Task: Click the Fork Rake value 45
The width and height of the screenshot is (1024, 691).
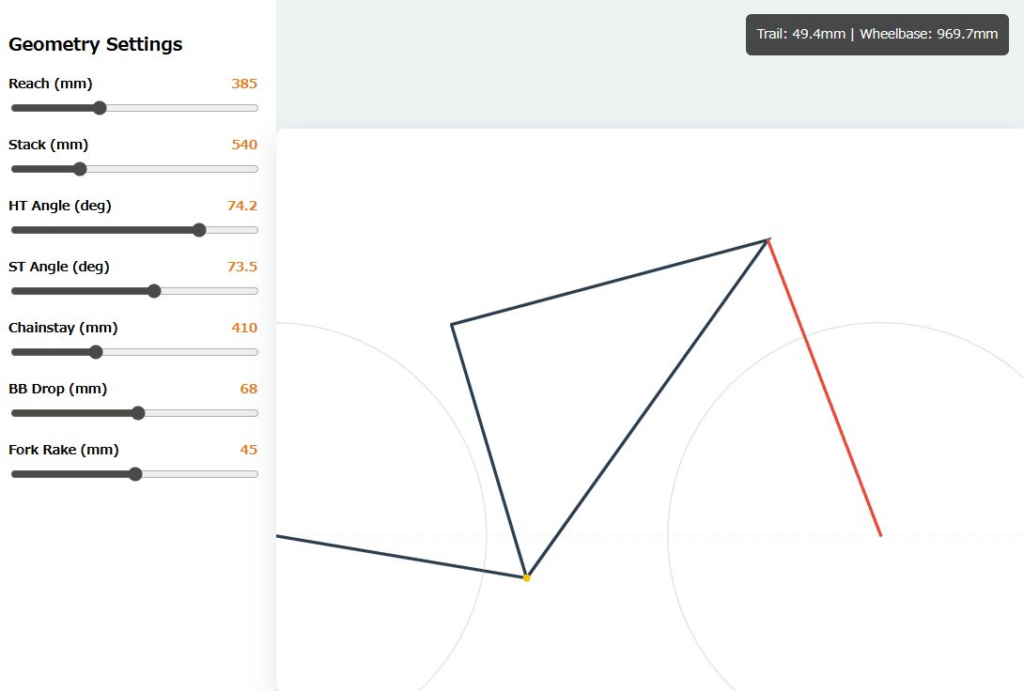Action: pyautogui.click(x=248, y=449)
